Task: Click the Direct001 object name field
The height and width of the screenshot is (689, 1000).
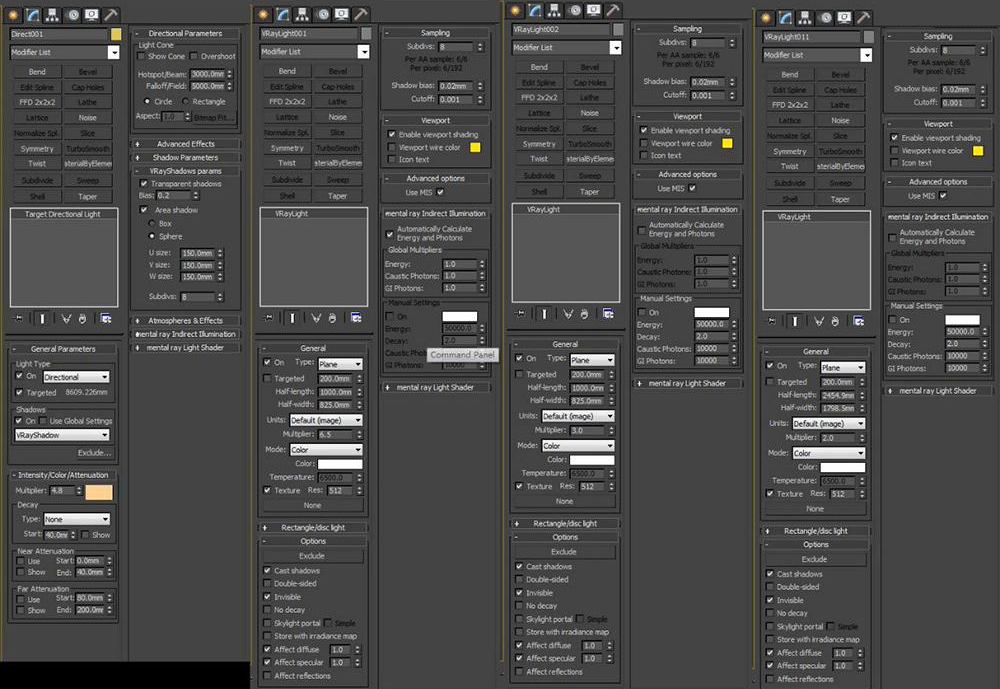Action: [x=59, y=34]
